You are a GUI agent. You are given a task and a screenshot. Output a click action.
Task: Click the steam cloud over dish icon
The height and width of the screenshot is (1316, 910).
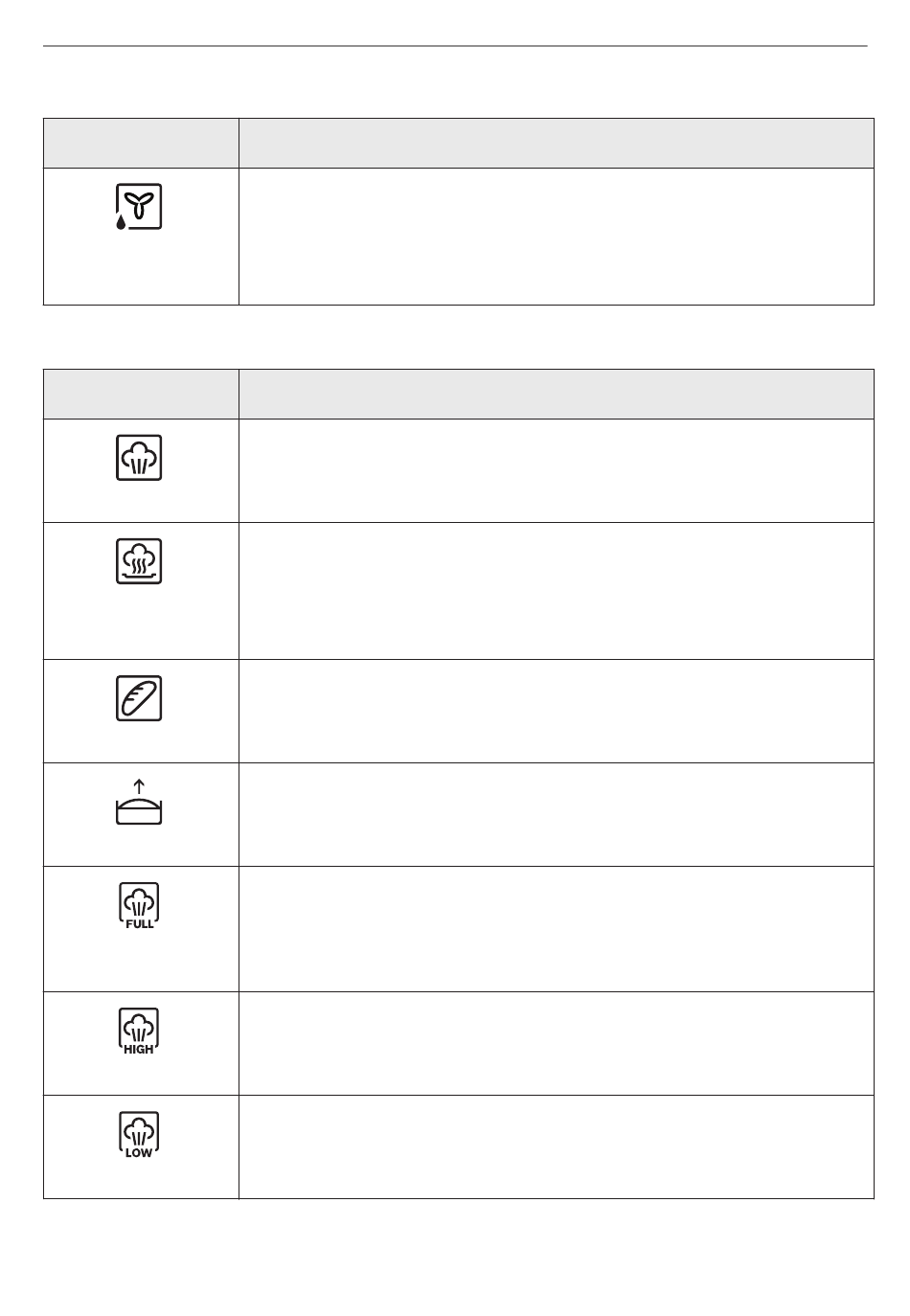pos(139,561)
